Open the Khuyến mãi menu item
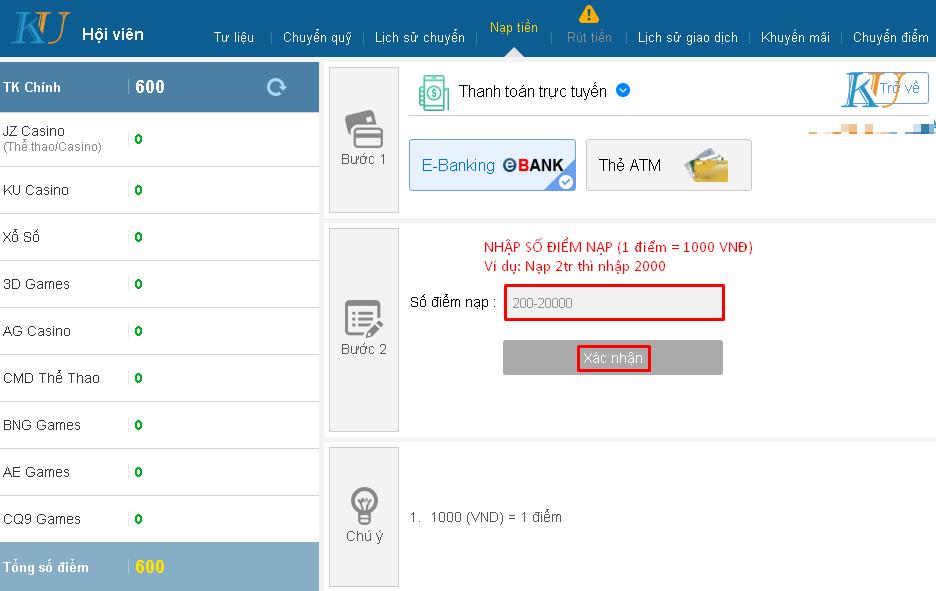Image resolution: width=936 pixels, height=591 pixels. click(x=795, y=37)
